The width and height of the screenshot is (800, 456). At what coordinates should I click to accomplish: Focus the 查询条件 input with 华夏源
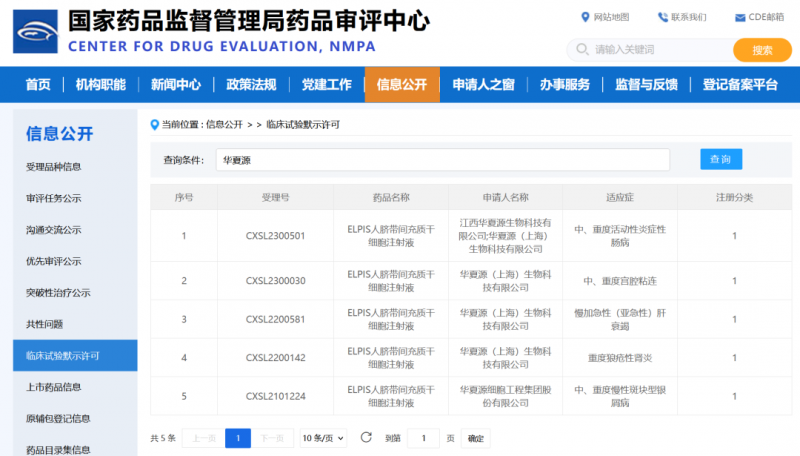pyautogui.click(x=442, y=160)
